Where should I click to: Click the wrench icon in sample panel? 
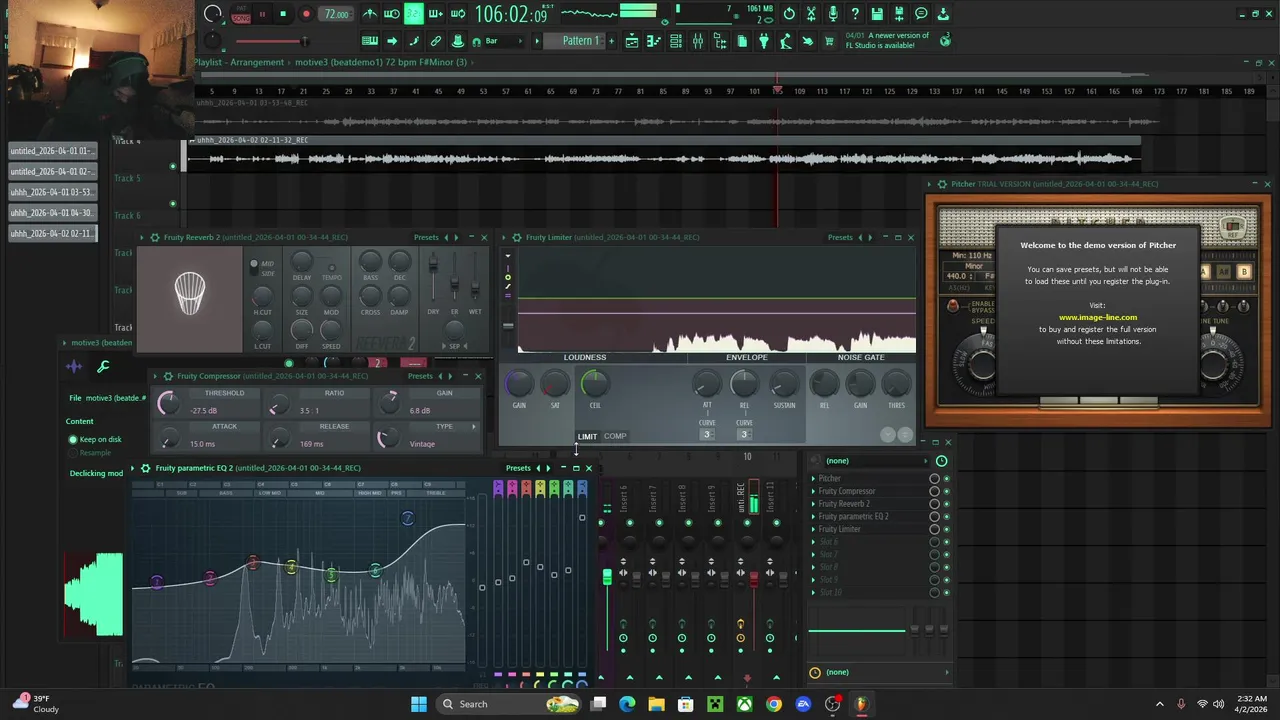pos(102,367)
